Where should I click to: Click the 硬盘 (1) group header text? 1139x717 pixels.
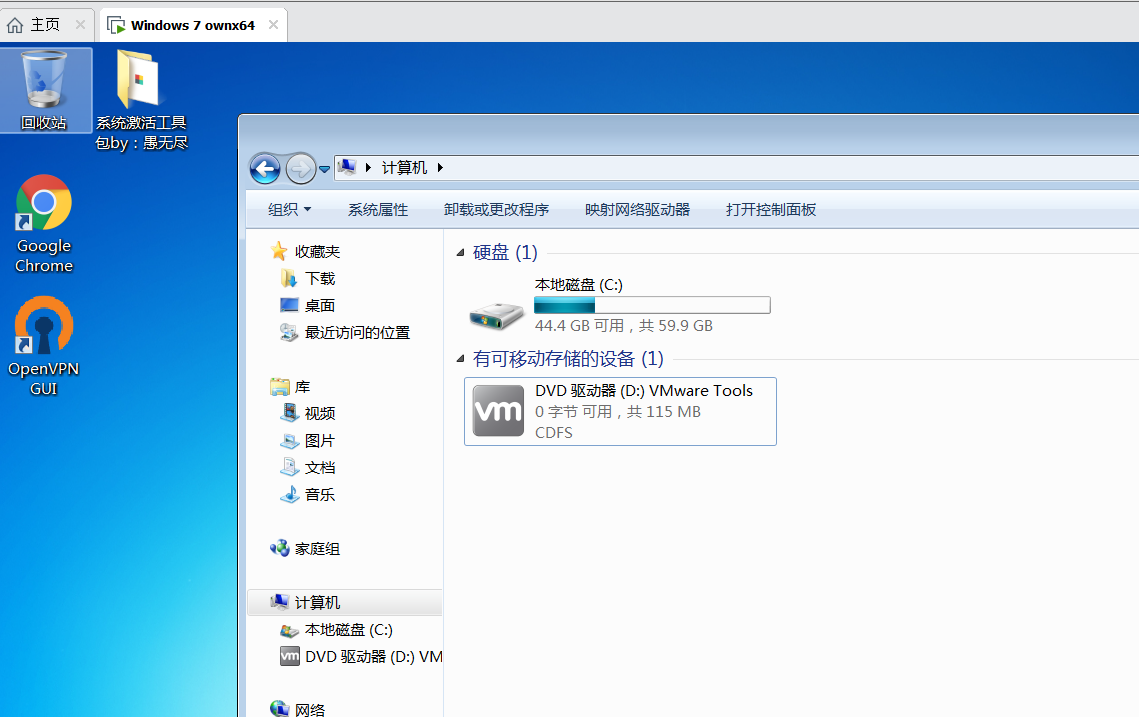point(505,253)
